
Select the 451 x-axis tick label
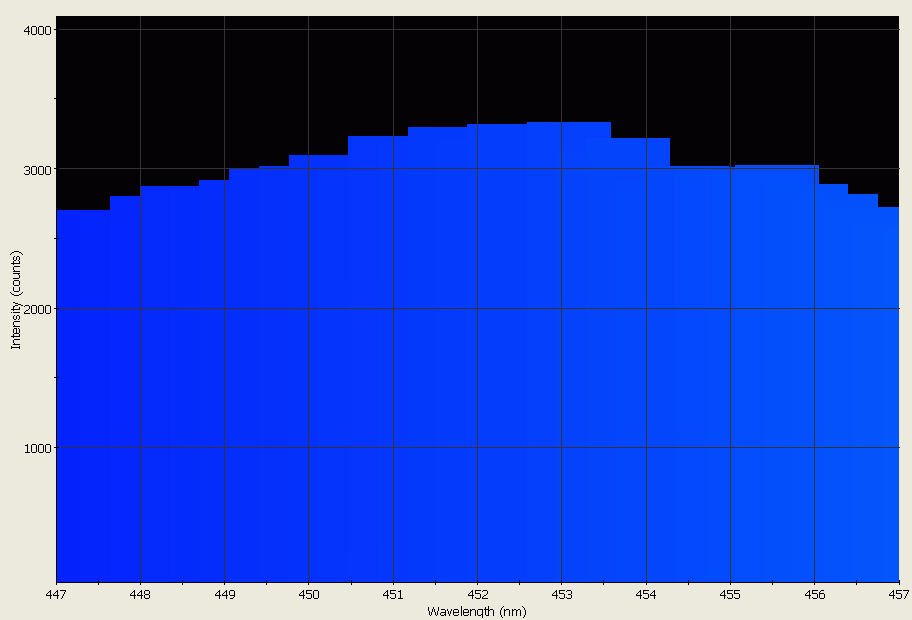click(393, 595)
